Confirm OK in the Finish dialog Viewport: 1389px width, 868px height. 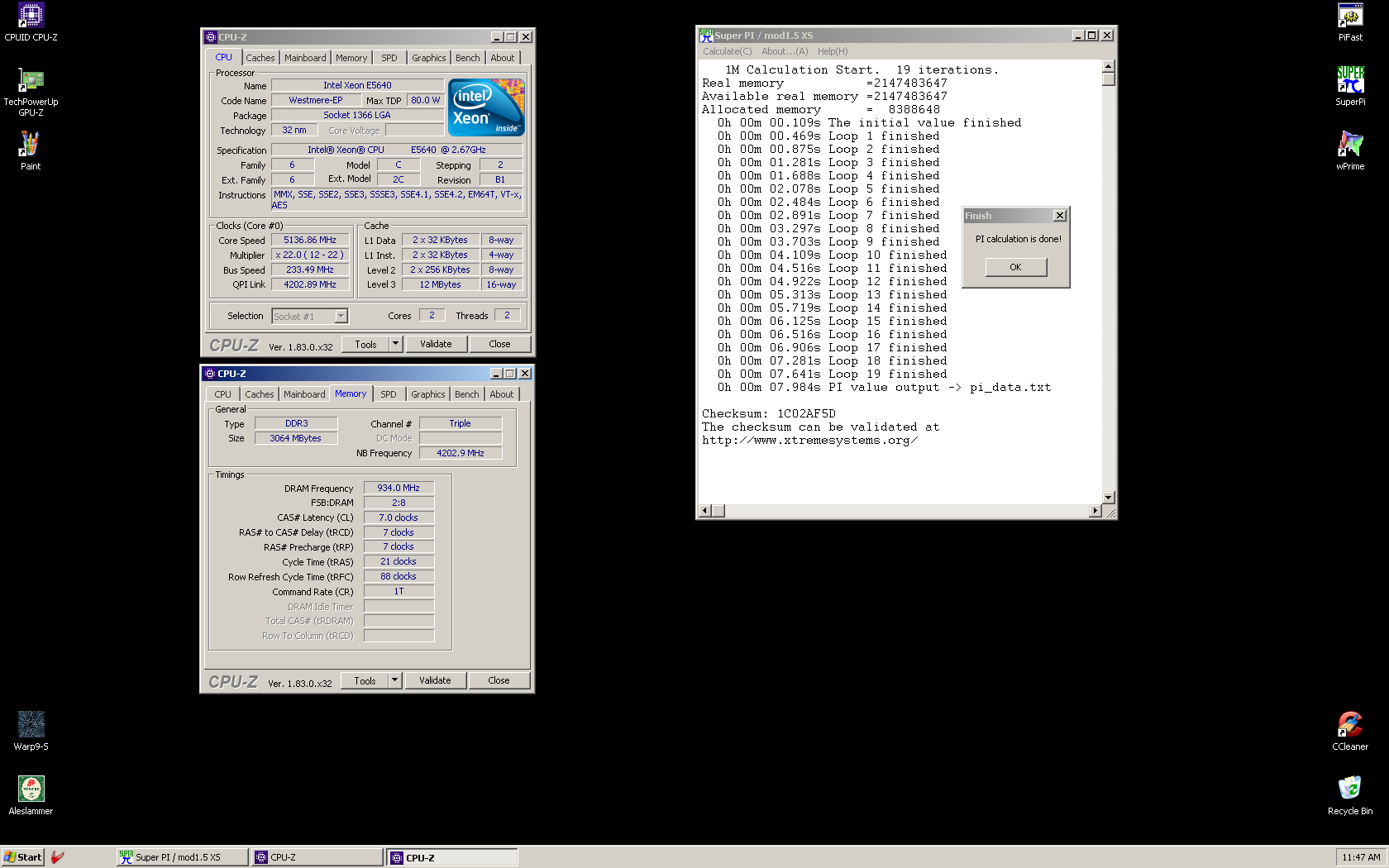[1015, 267]
